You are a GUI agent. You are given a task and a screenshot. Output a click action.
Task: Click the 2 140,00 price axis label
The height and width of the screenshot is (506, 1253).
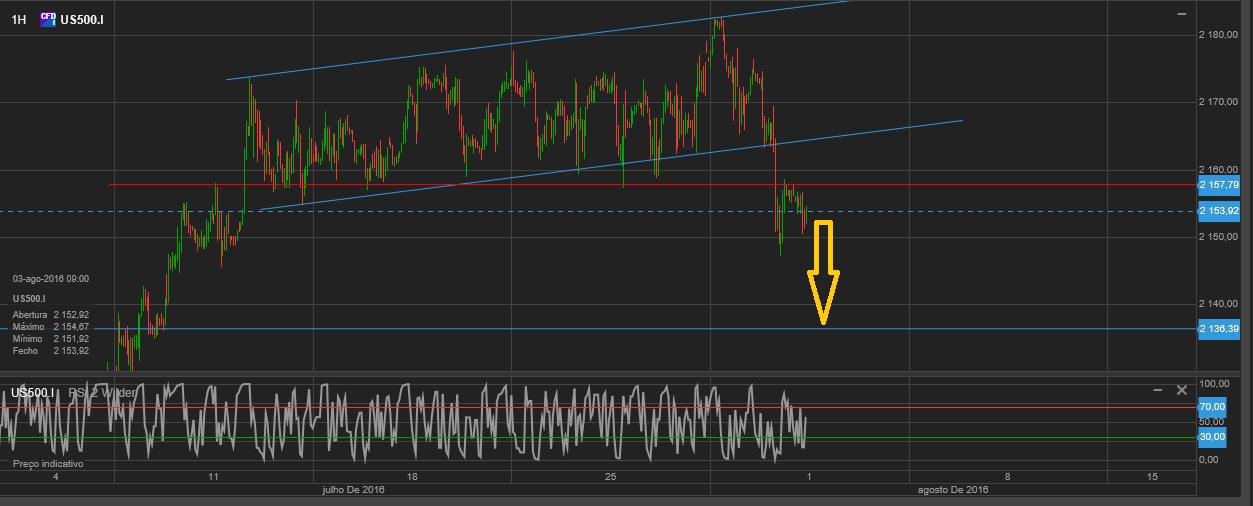click(x=1218, y=304)
